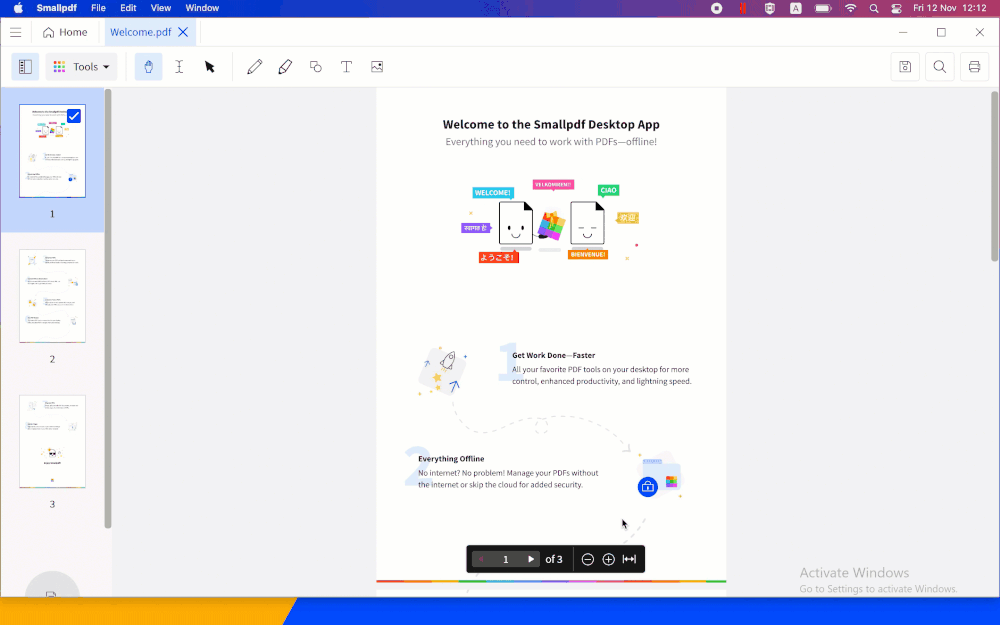The height and width of the screenshot is (625, 1000).
Task: Close the Welcome.pdf tab
Action: tap(183, 32)
